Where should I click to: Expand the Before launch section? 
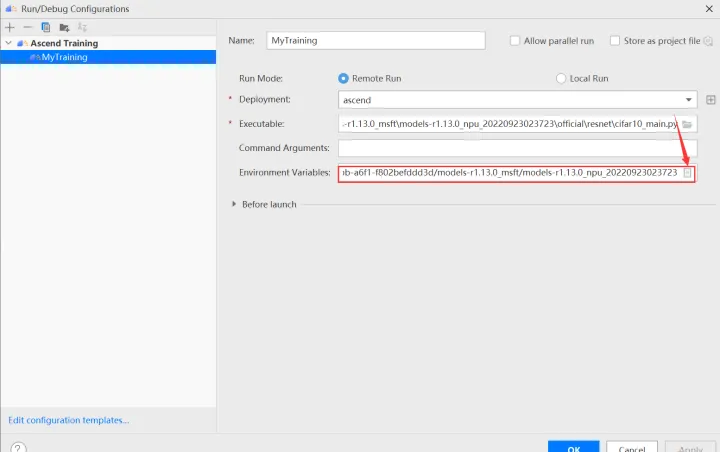pos(234,204)
